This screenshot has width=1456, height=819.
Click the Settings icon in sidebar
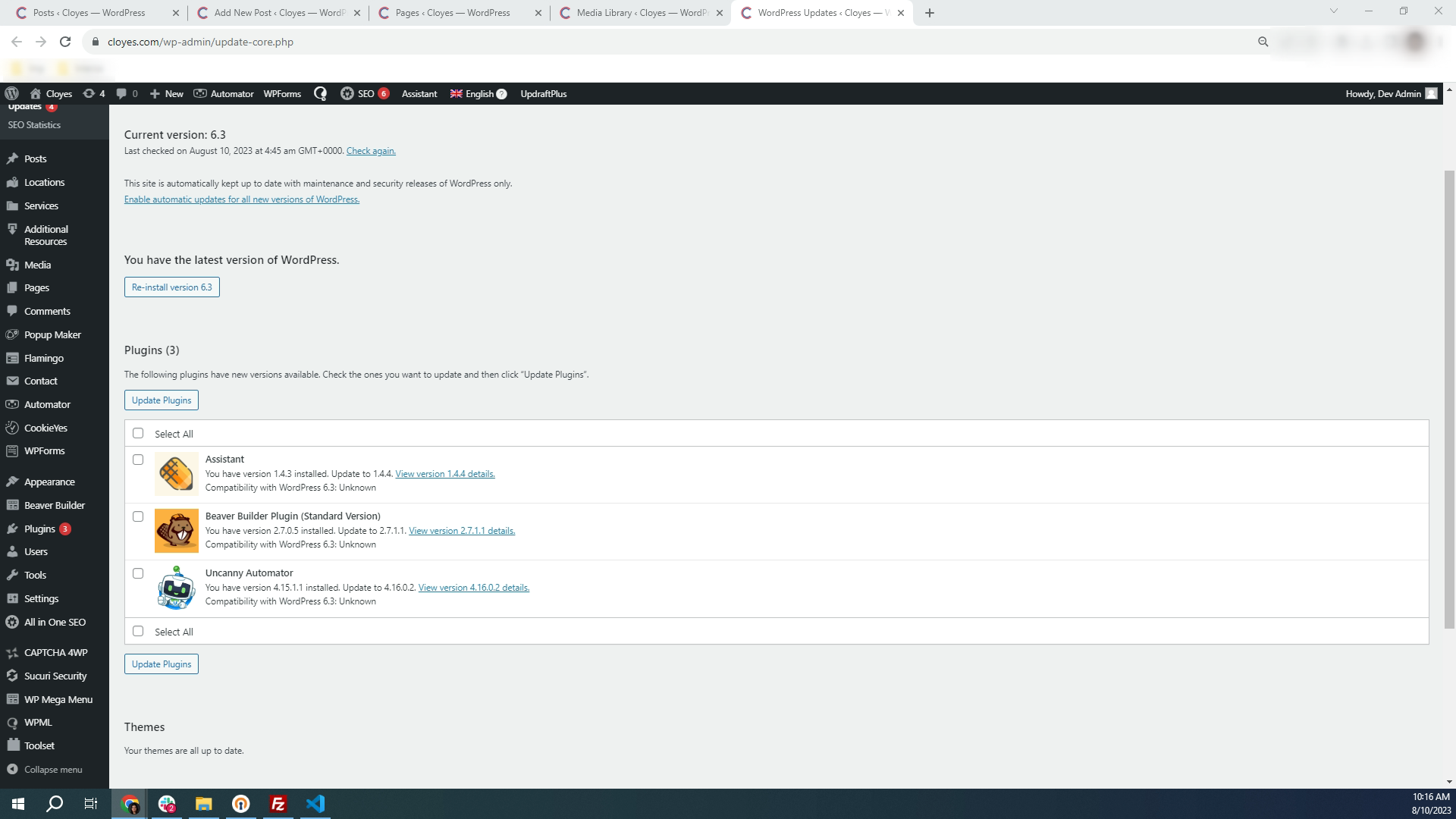pyautogui.click(x=12, y=598)
